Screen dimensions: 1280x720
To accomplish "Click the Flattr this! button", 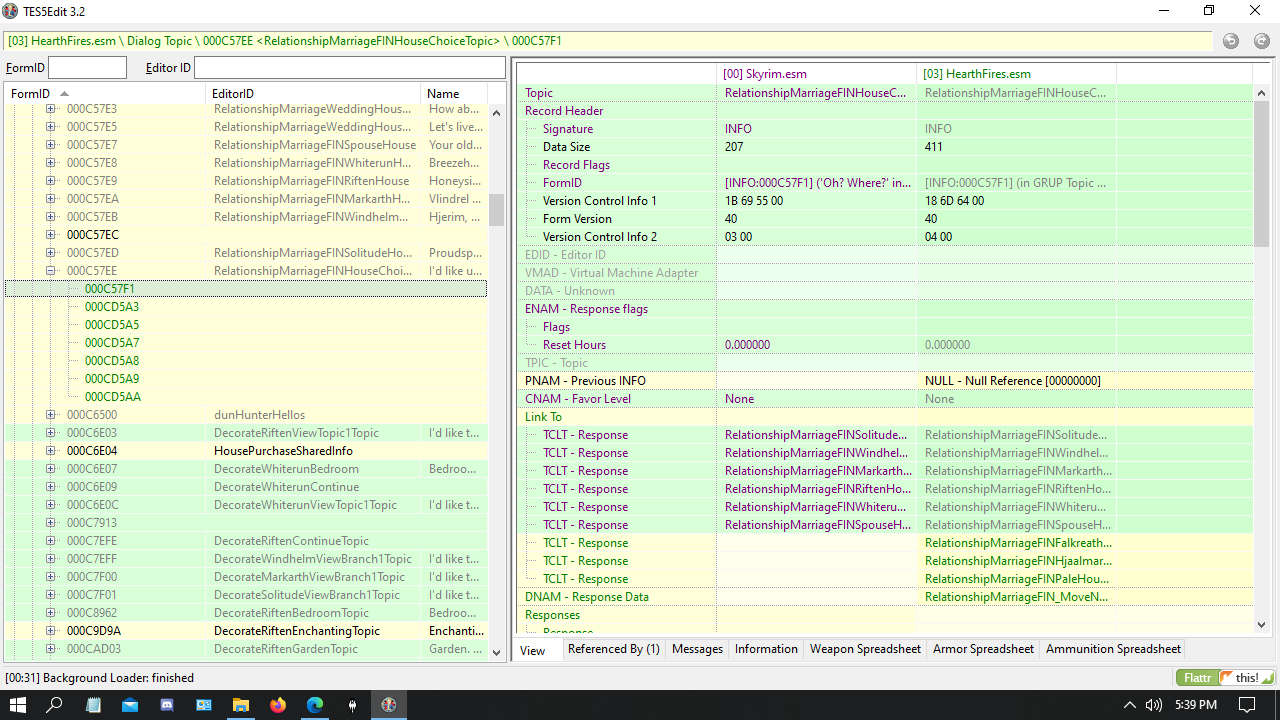I will click(x=1226, y=677).
